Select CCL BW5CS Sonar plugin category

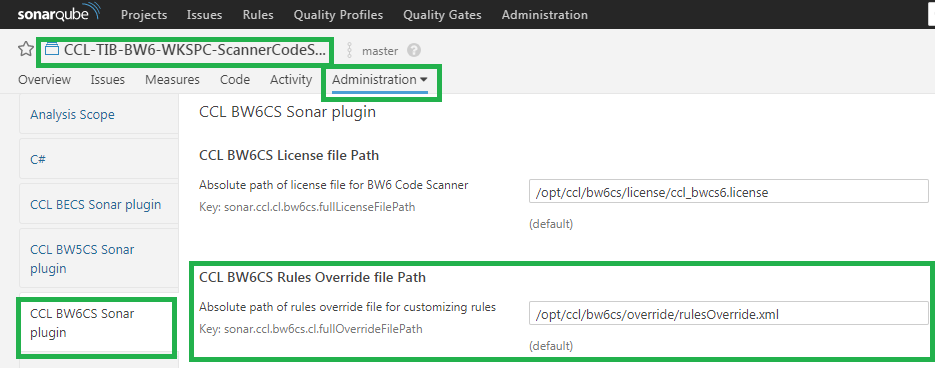click(98, 259)
